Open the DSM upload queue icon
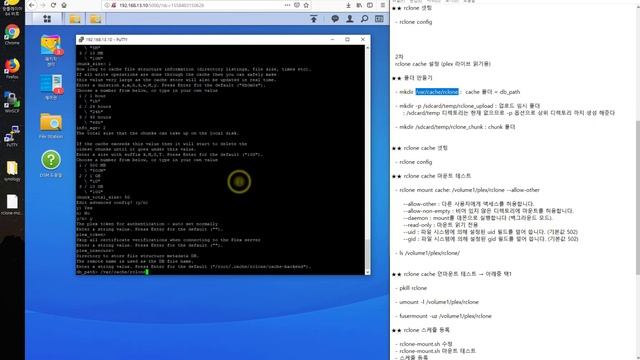 click(x=314, y=19)
